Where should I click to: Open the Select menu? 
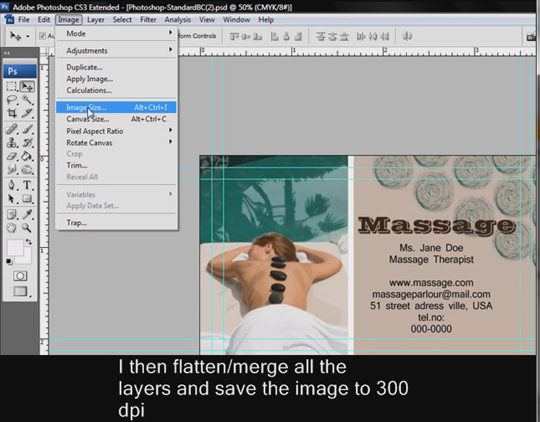[122, 20]
